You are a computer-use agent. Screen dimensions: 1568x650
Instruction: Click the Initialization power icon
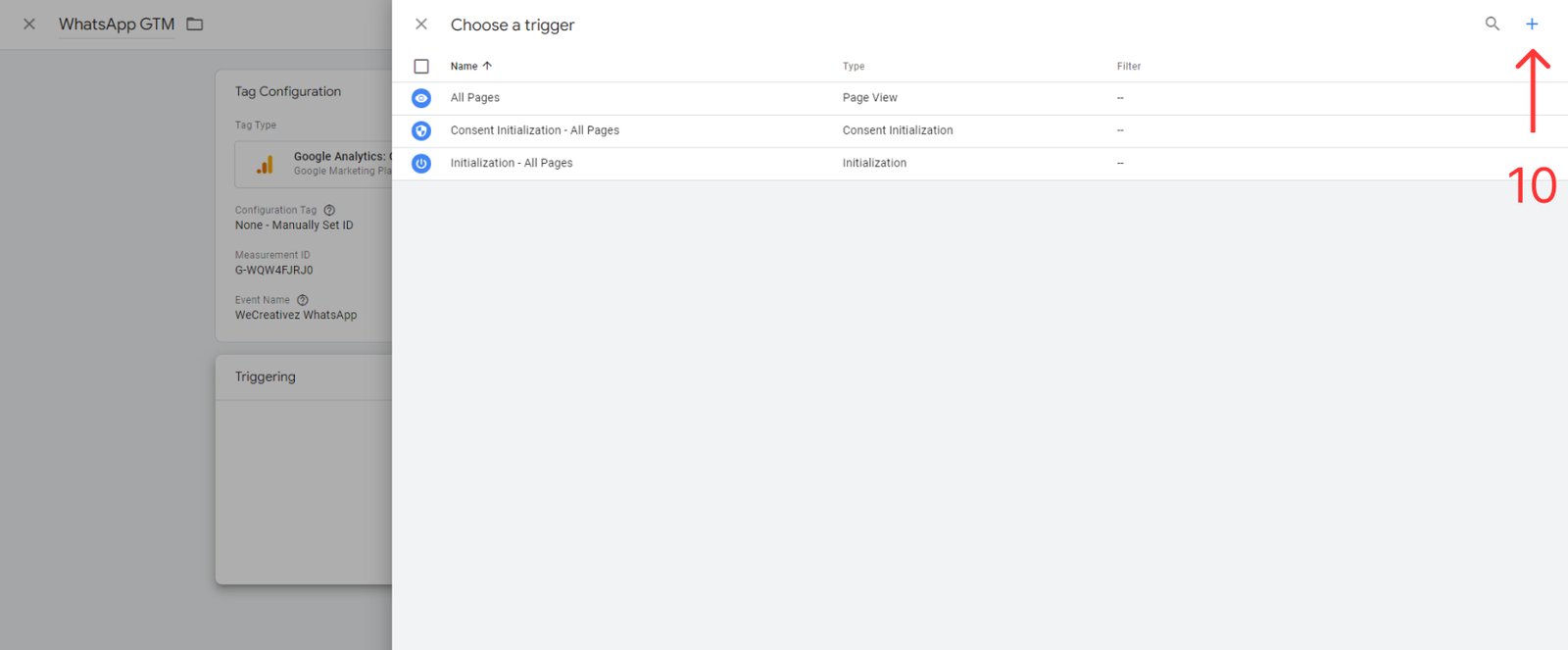(x=421, y=164)
